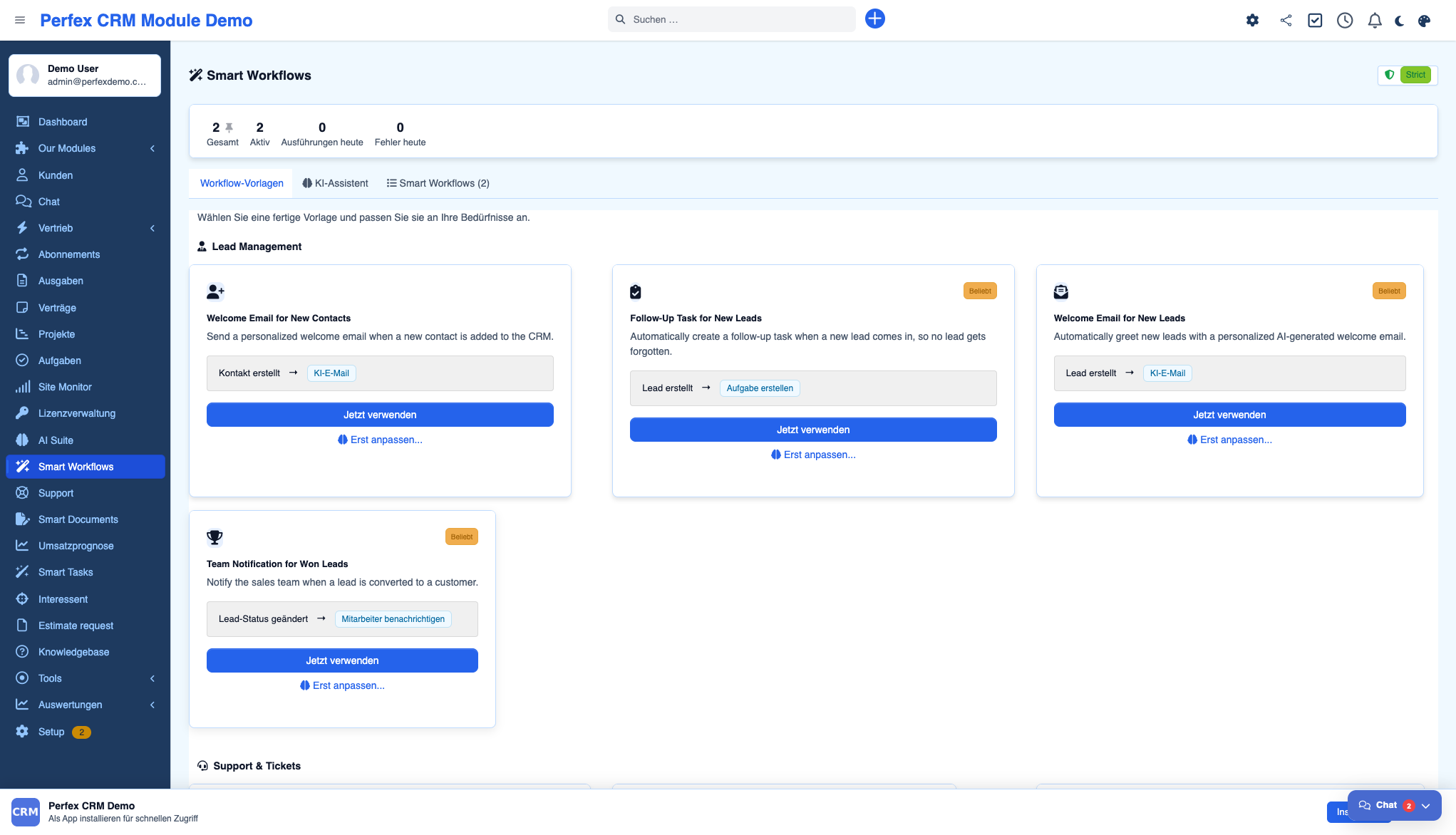Viewport: 1456px width, 835px height.
Task: Toggle the sidebar hamburger menu
Action: (x=20, y=20)
